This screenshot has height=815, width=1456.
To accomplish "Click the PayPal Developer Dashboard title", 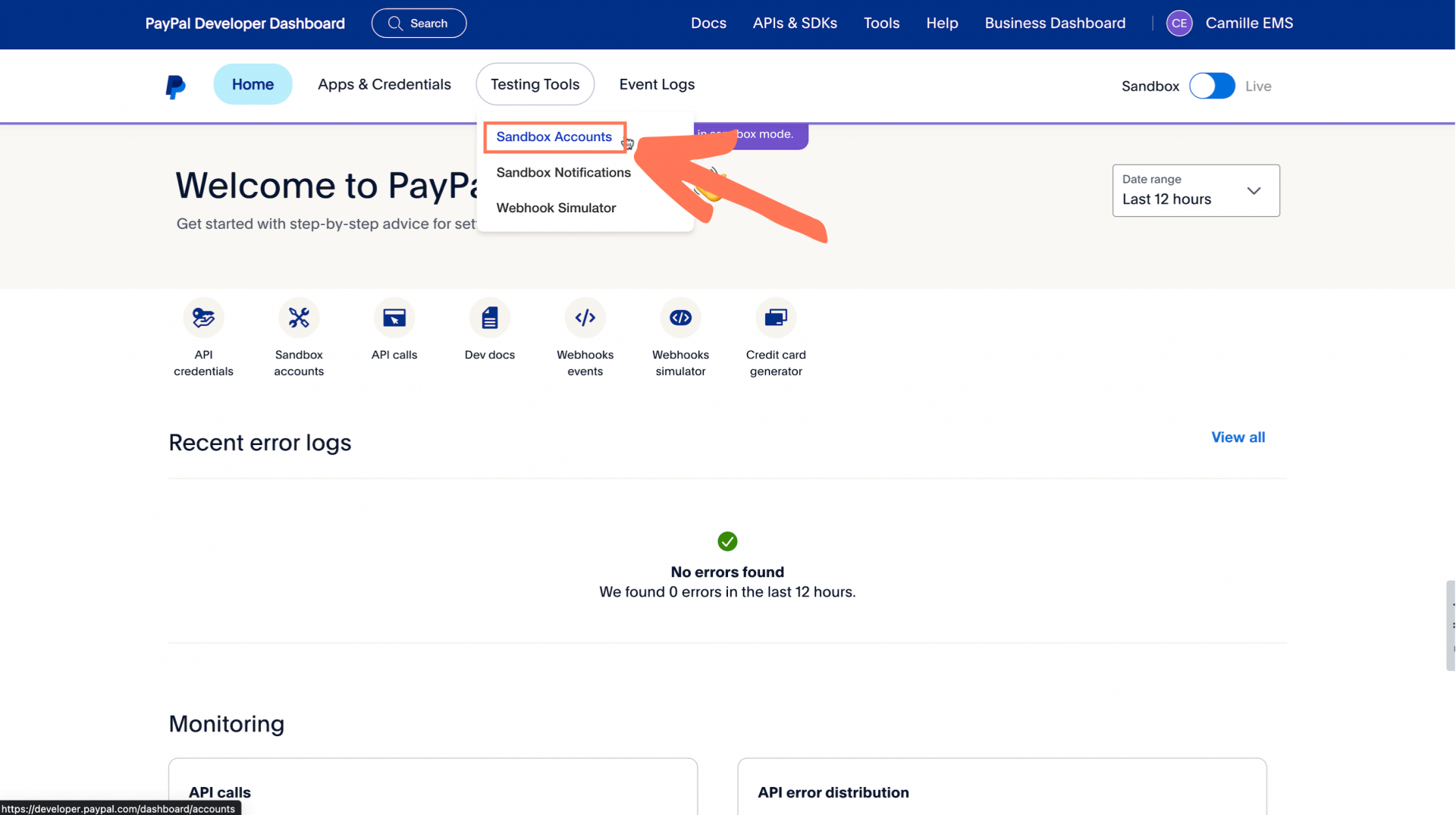I will 245,24.
